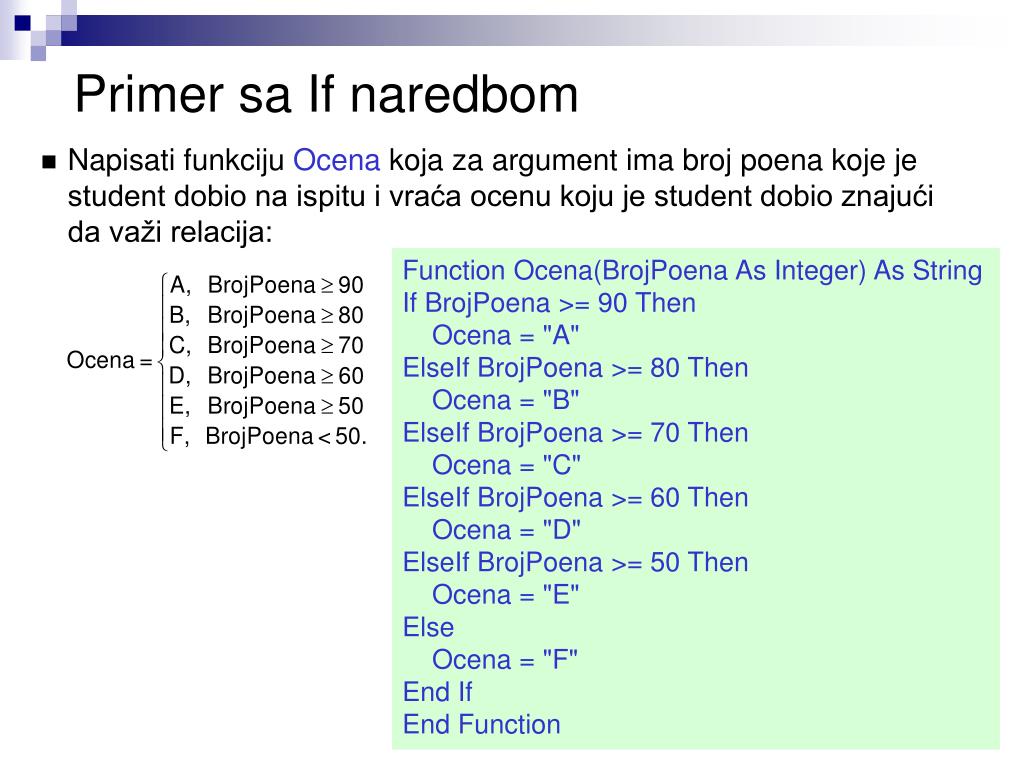The image size is (1024, 768).
Task: Click the formula row 'A, BrojPoena ≥ 90'
Action: [x=266, y=285]
